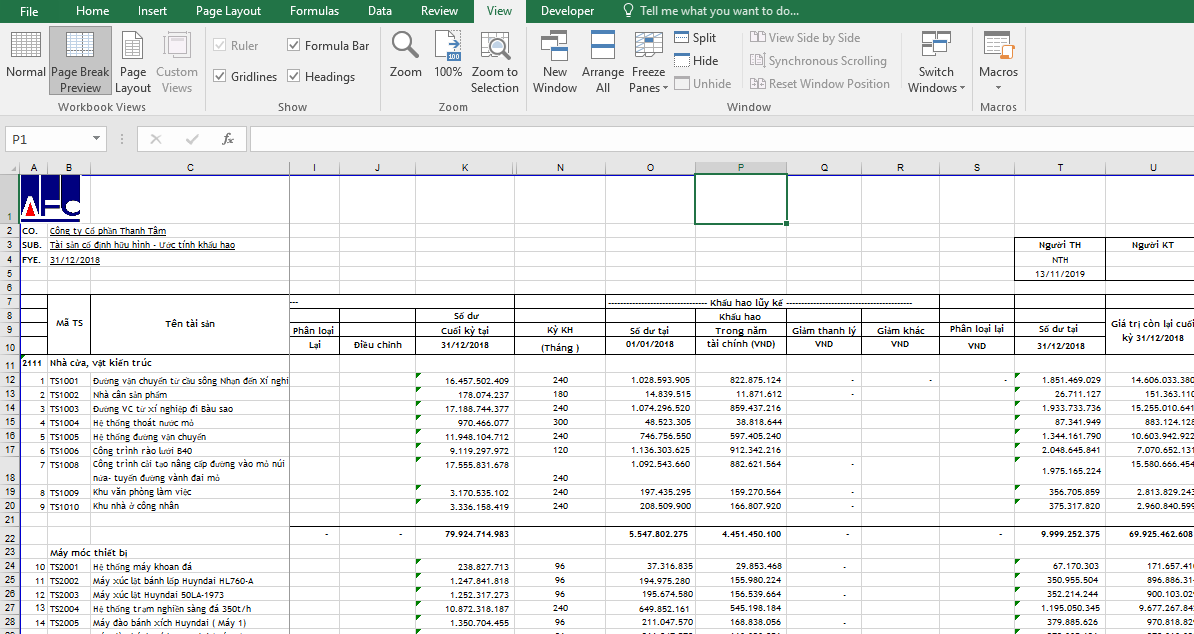
Task: Click inside the formula bar input
Action: click(x=700, y=139)
